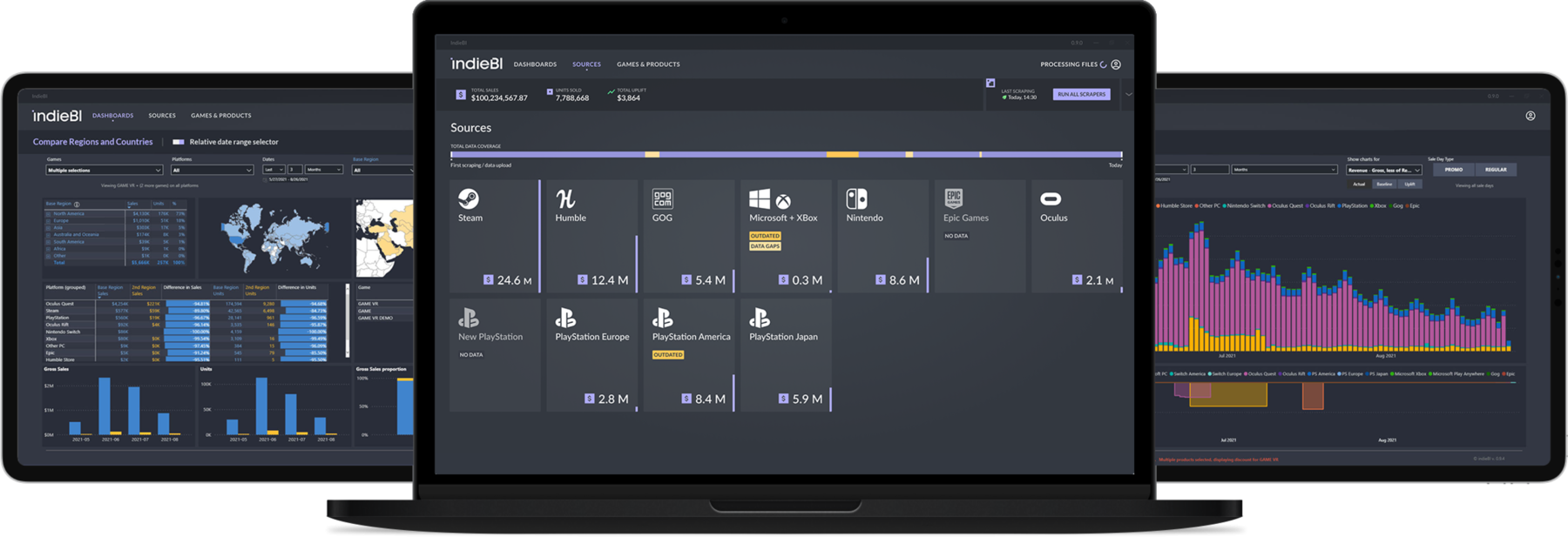This screenshot has width=1568, height=537.
Task: Open the Oculus source icon
Action: [x=1051, y=198]
